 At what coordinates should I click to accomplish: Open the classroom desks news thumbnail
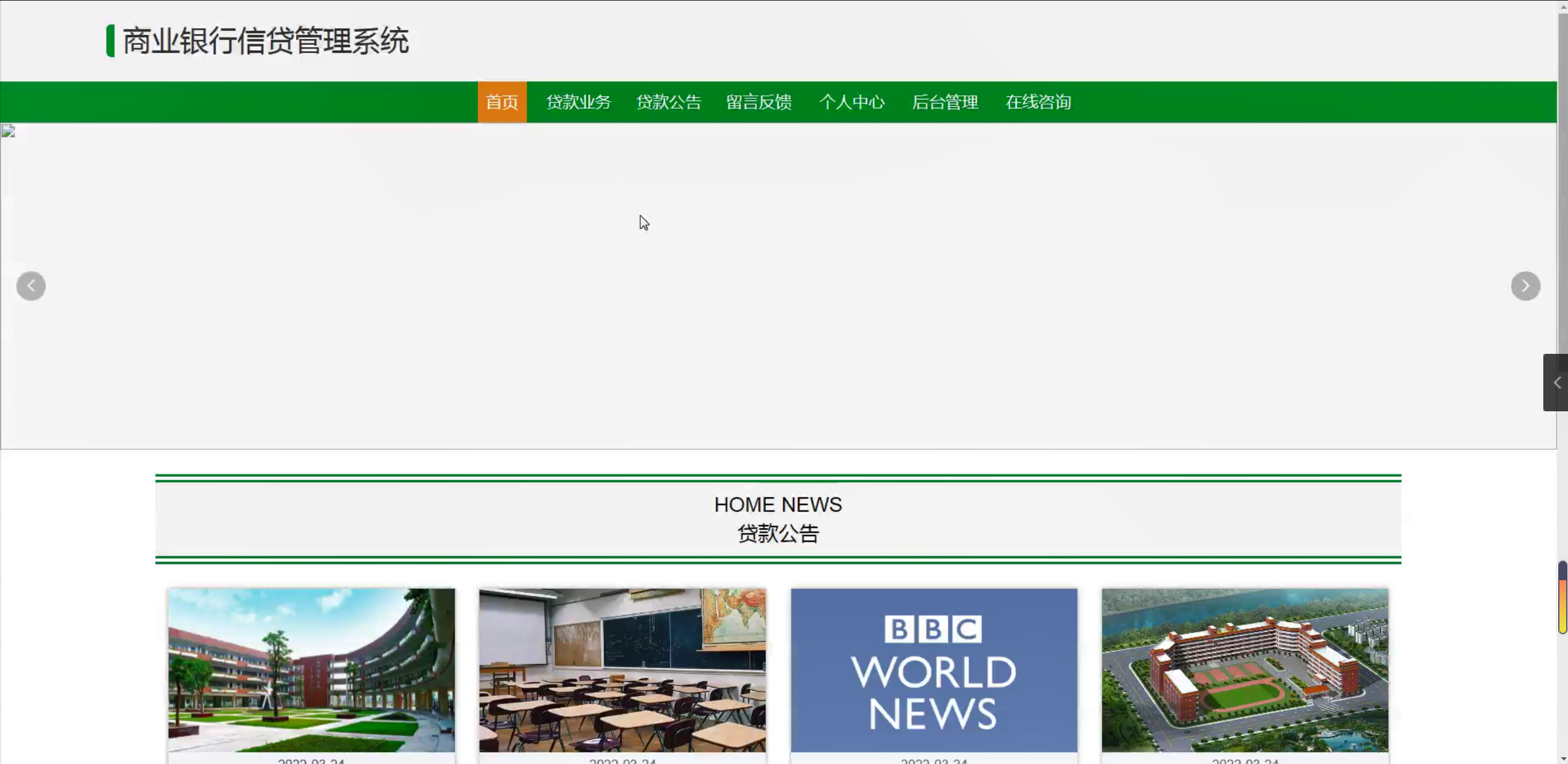[622, 670]
